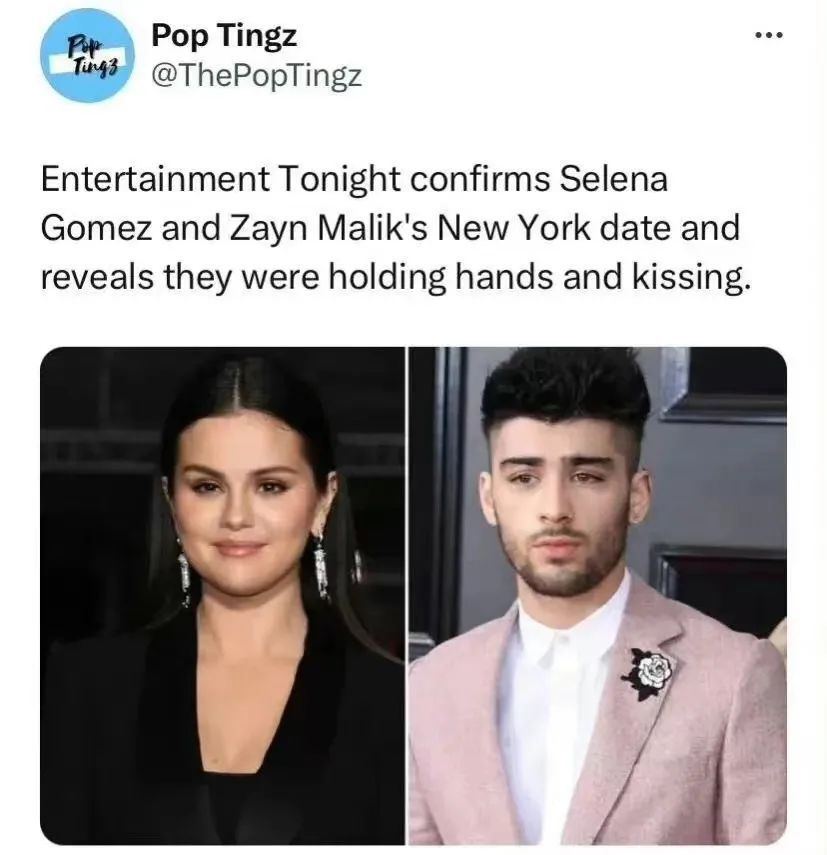Click the "holding hands and kissing" phrase

click(x=540, y=277)
